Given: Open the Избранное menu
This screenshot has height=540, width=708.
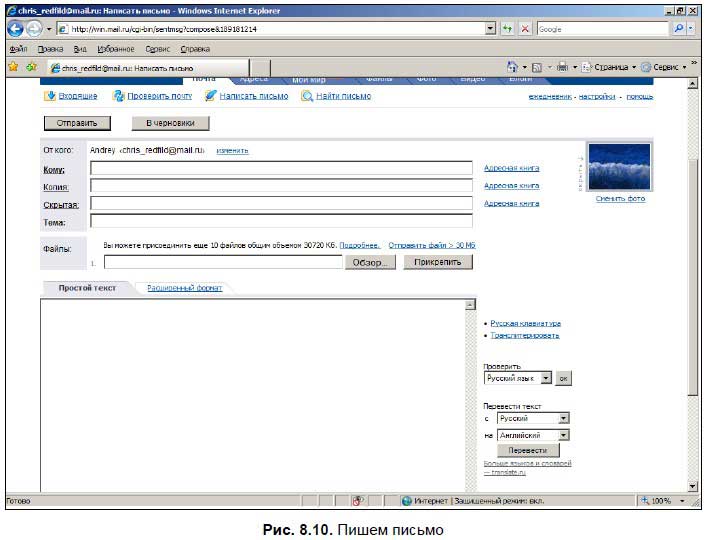Looking at the screenshot, I should tap(116, 49).
